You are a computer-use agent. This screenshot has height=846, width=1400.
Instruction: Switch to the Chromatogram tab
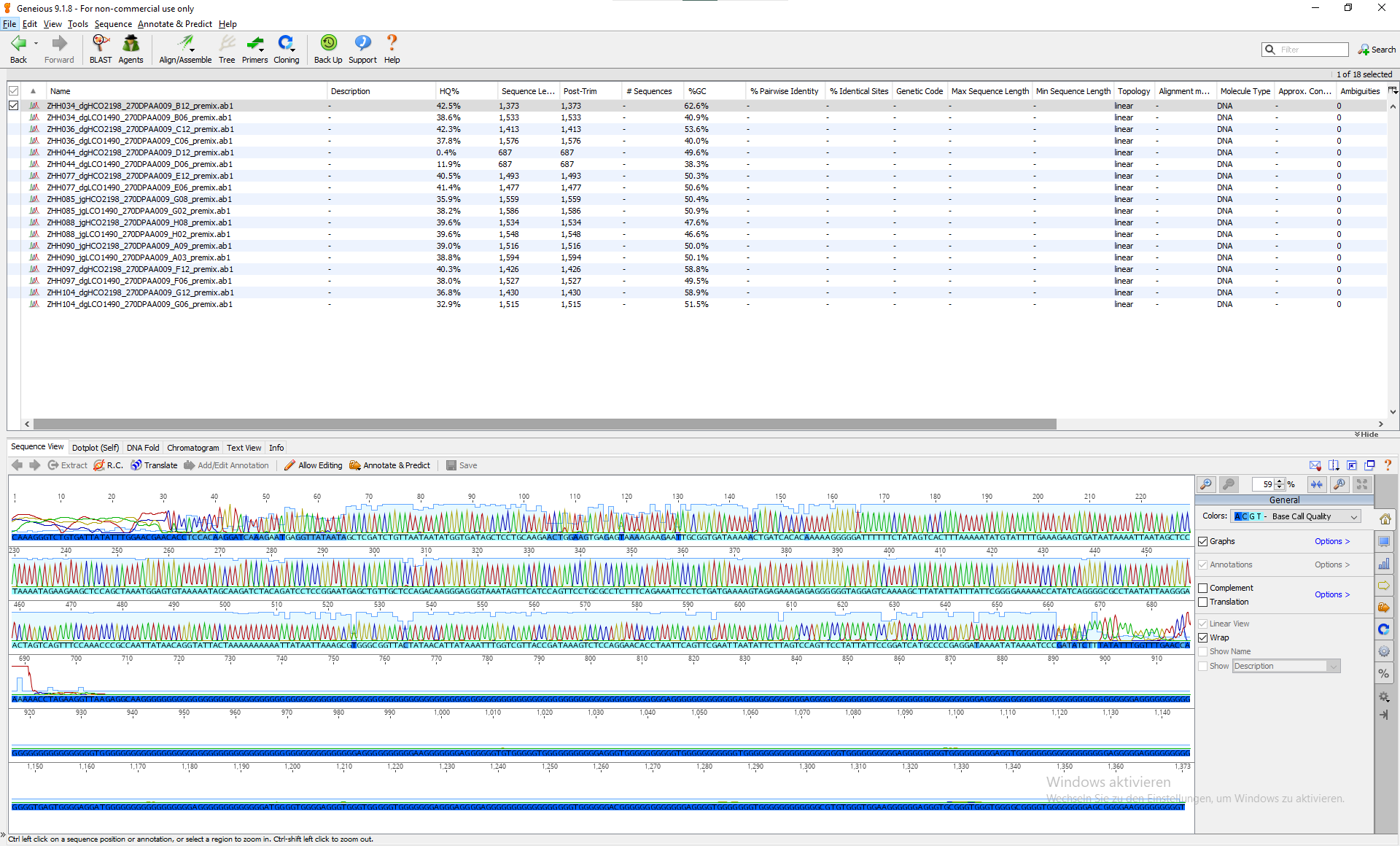pyautogui.click(x=192, y=448)
